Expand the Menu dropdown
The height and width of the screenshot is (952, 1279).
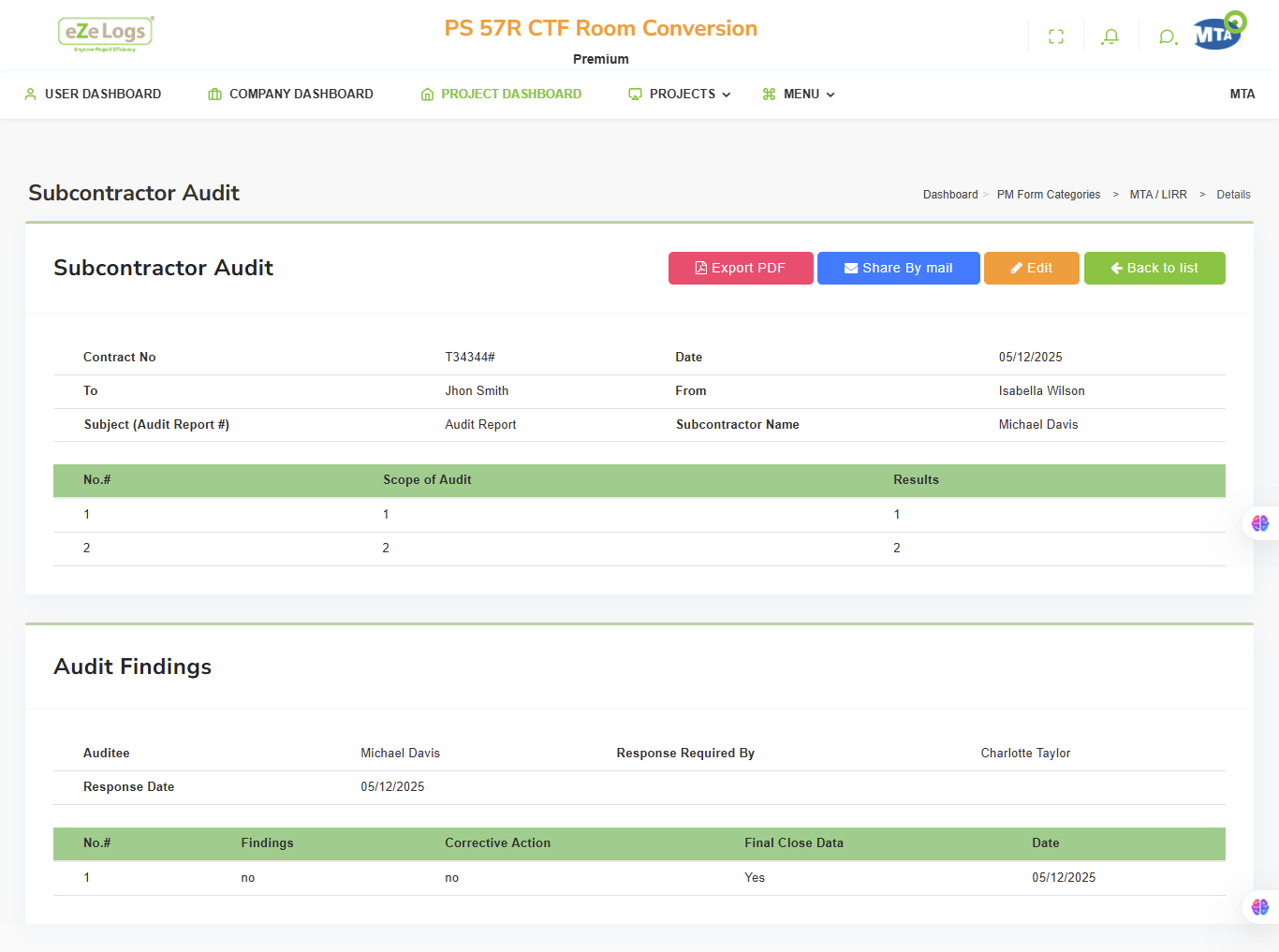click(799, 94)
